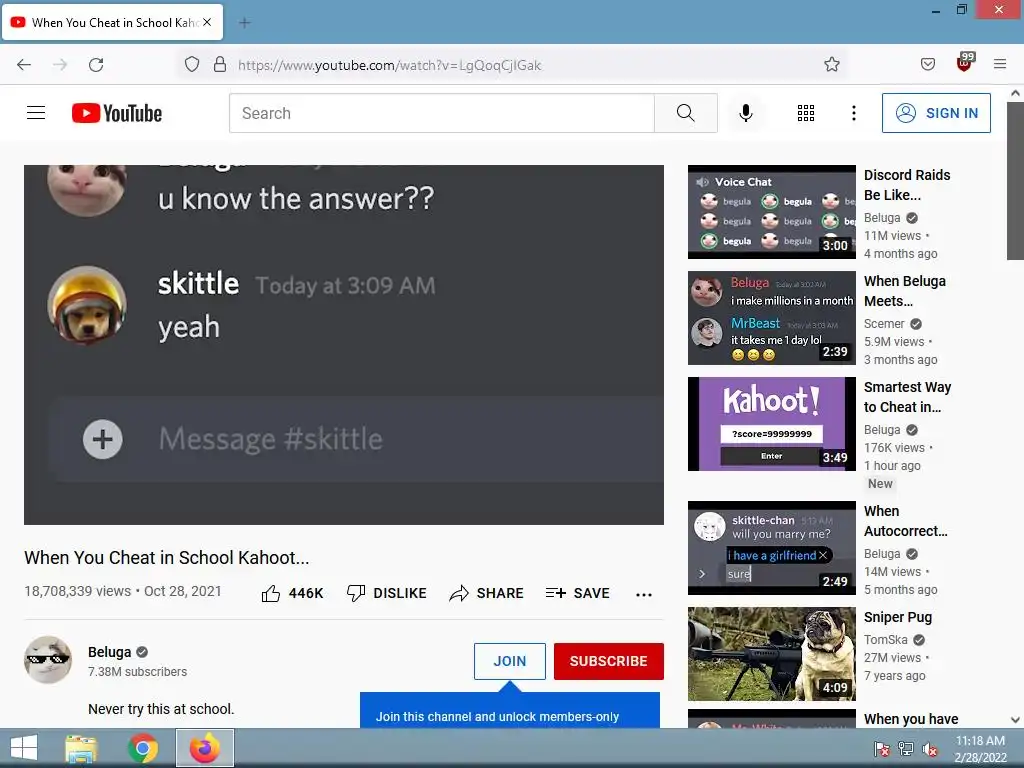Open Windows Start menu
1024x768 pixels.
point(24,748)
